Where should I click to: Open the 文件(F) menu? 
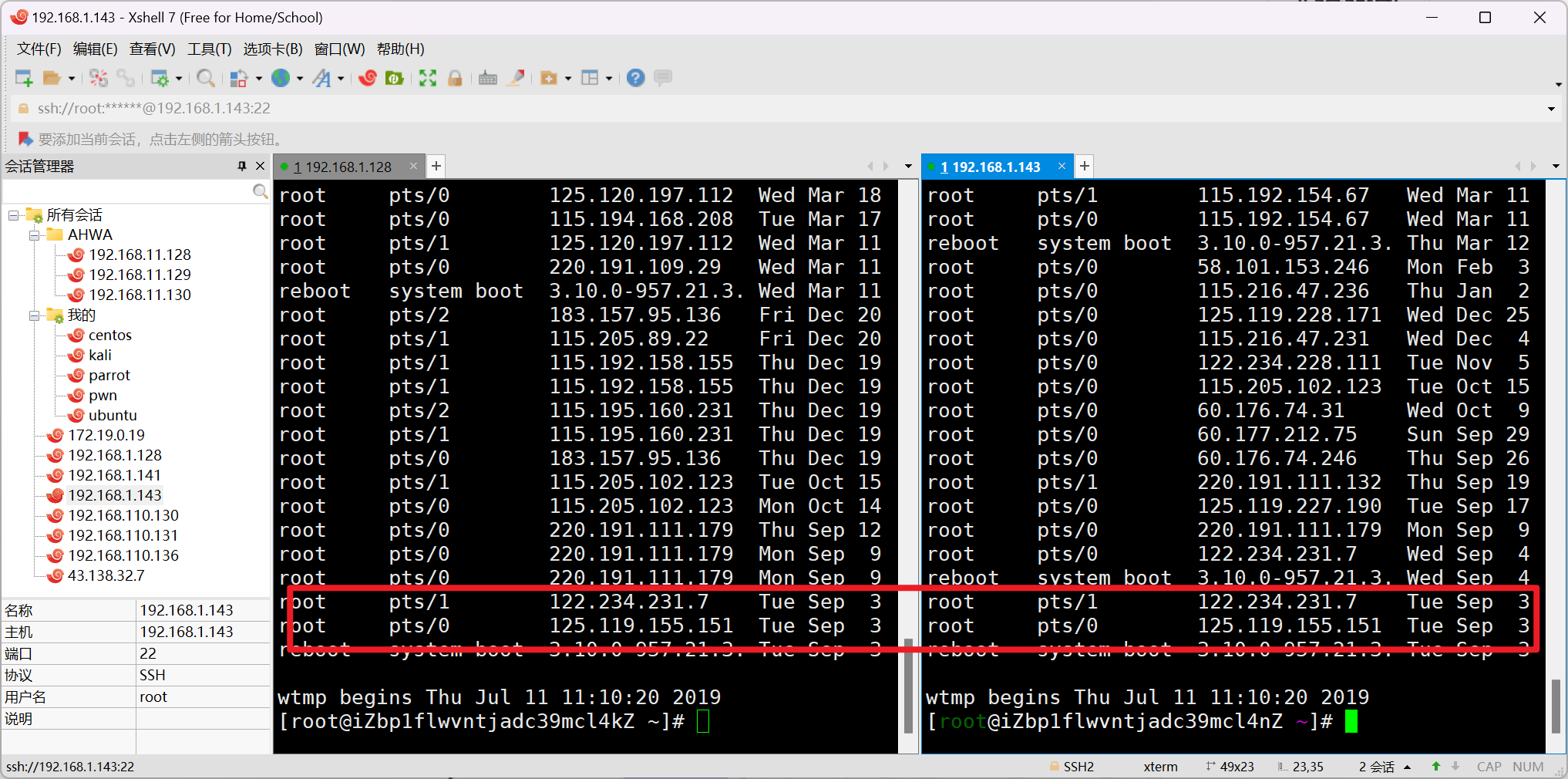click(x=39, y=49)
